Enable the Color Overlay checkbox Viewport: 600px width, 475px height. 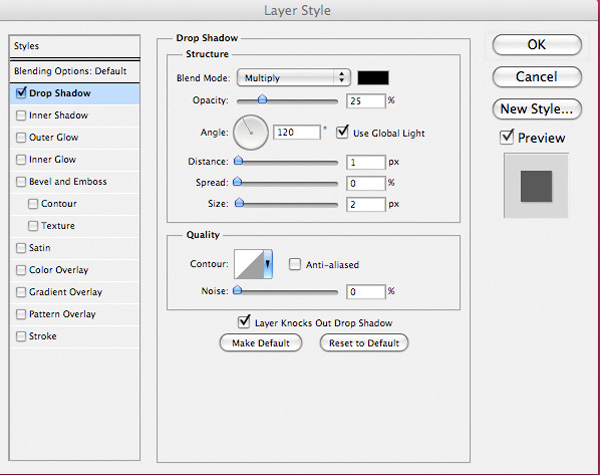tap(21, 270)
